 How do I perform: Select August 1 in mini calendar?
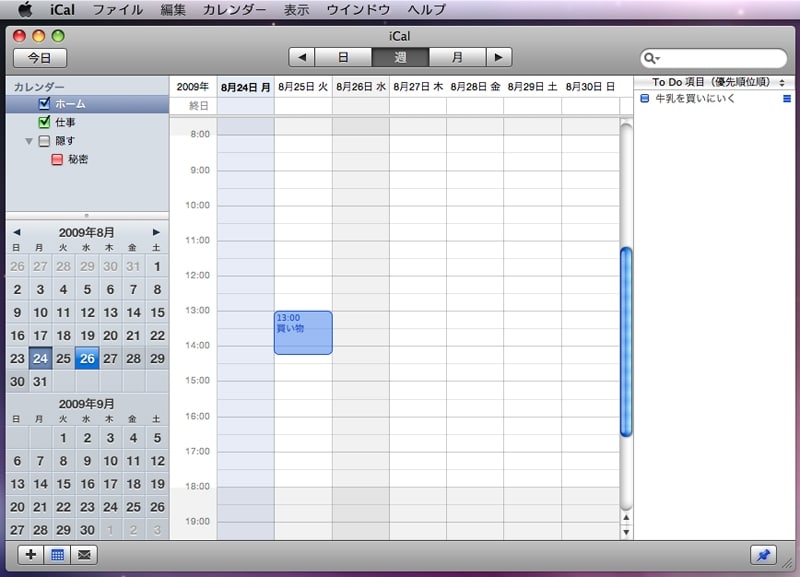pos(157,266)
